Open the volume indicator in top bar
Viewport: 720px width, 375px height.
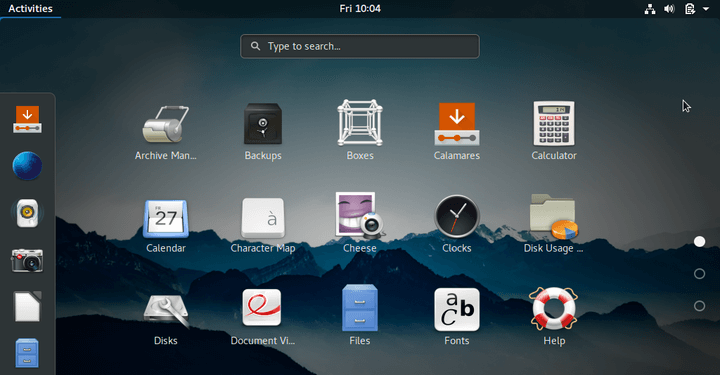pos(669,9)
